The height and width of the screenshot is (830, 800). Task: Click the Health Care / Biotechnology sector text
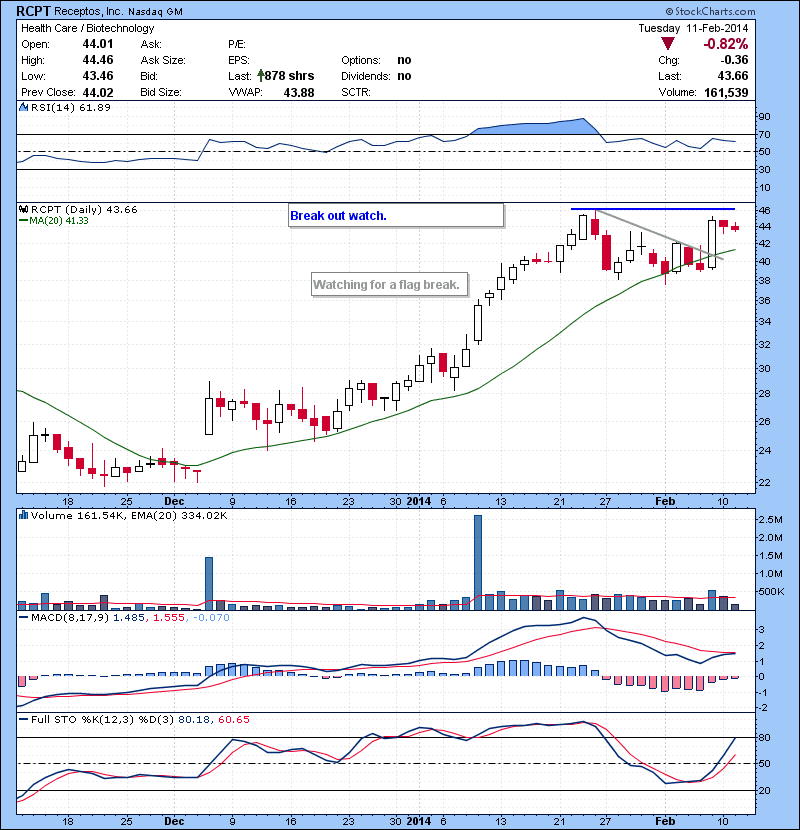(x=88, y=28)
